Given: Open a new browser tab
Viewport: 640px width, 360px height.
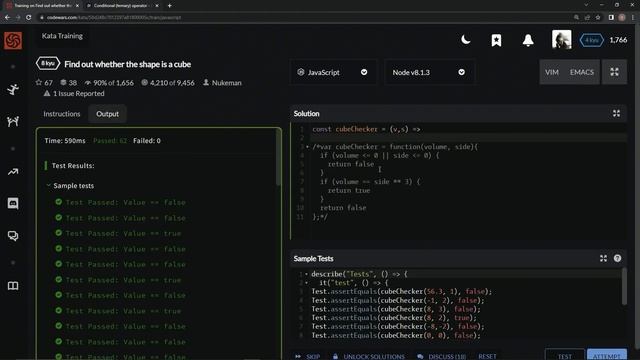Looking at the screenshot, I should (x=169, y=6).
